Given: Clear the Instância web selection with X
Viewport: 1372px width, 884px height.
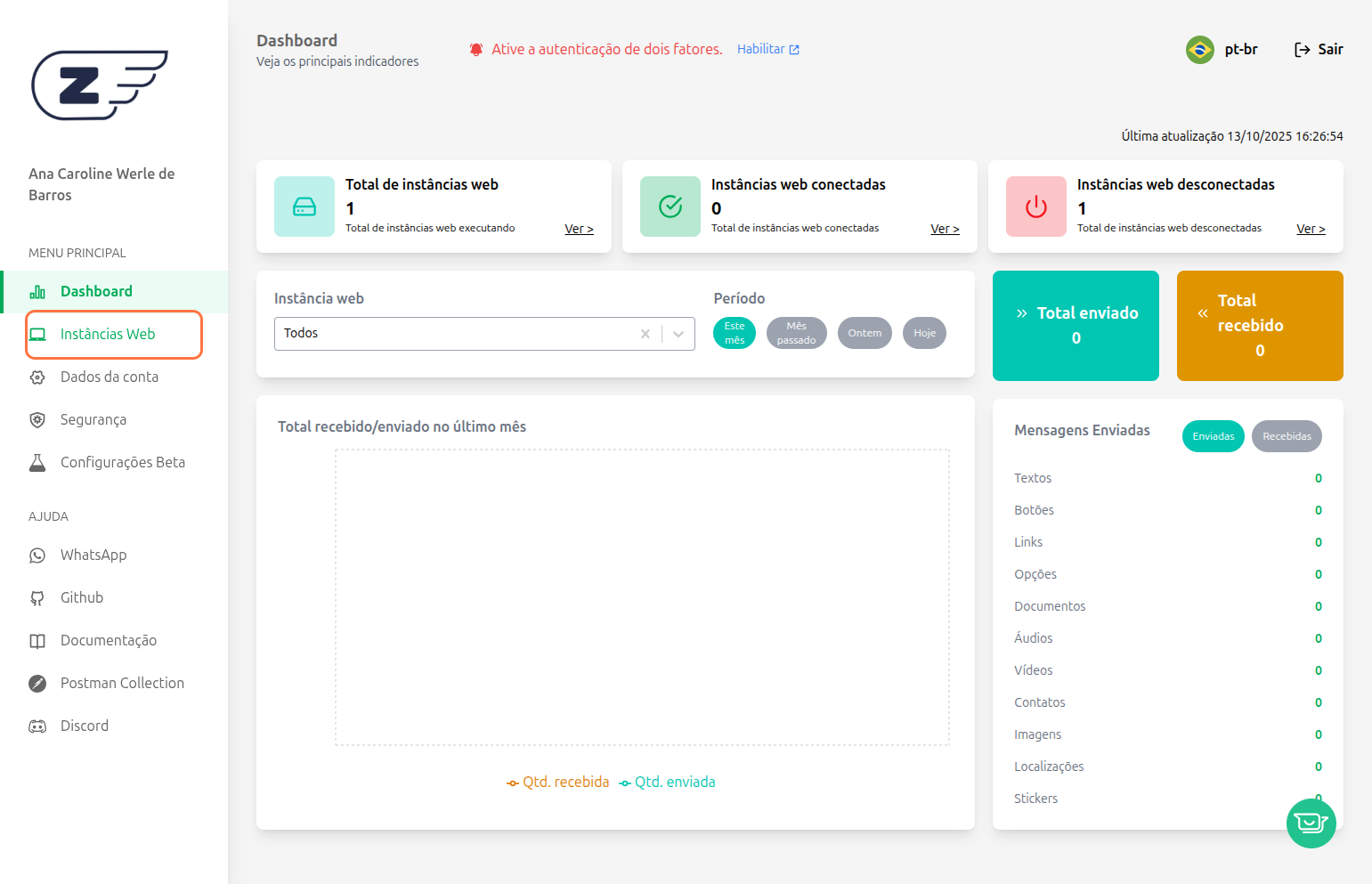Looking at the screenshot, I should click(x=645, y=334).
